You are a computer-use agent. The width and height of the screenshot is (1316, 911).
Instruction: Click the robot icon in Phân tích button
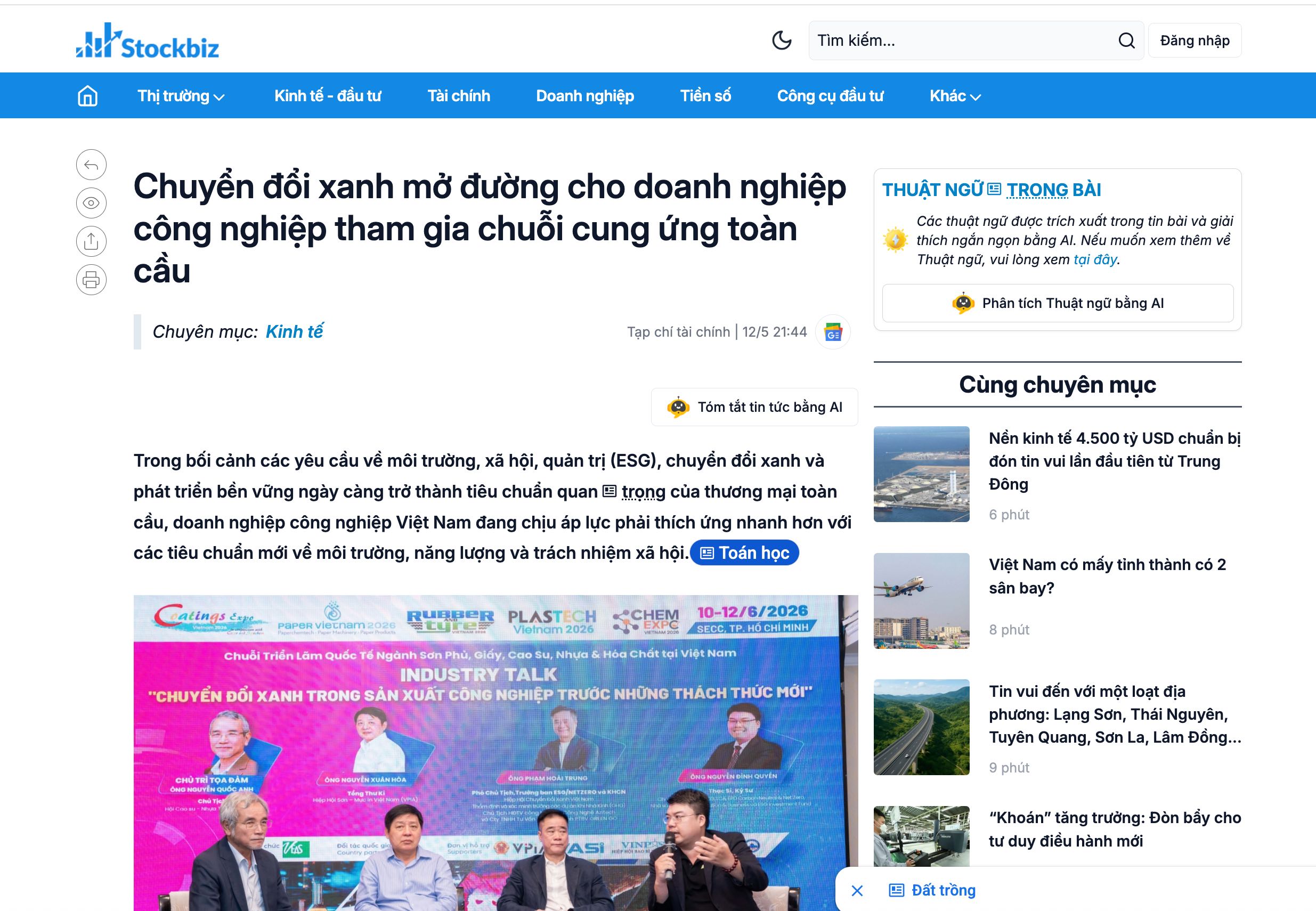coord(963,303)
